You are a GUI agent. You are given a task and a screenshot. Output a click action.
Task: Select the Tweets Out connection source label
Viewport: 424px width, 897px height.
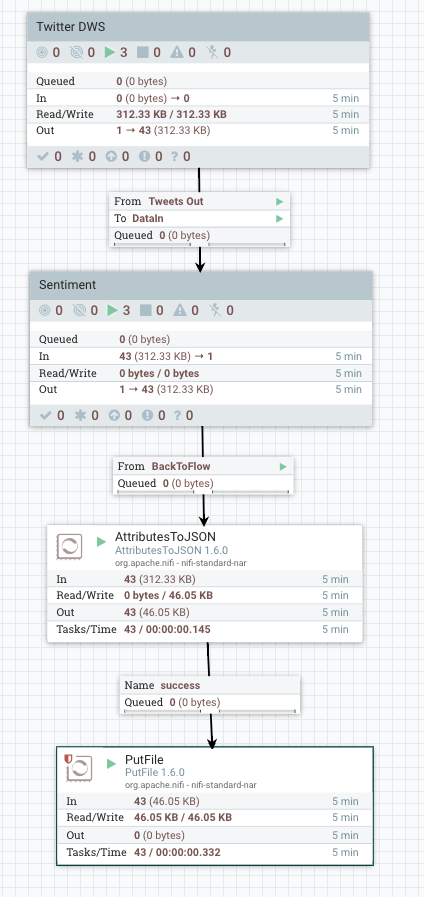click(x=176, y=201)
